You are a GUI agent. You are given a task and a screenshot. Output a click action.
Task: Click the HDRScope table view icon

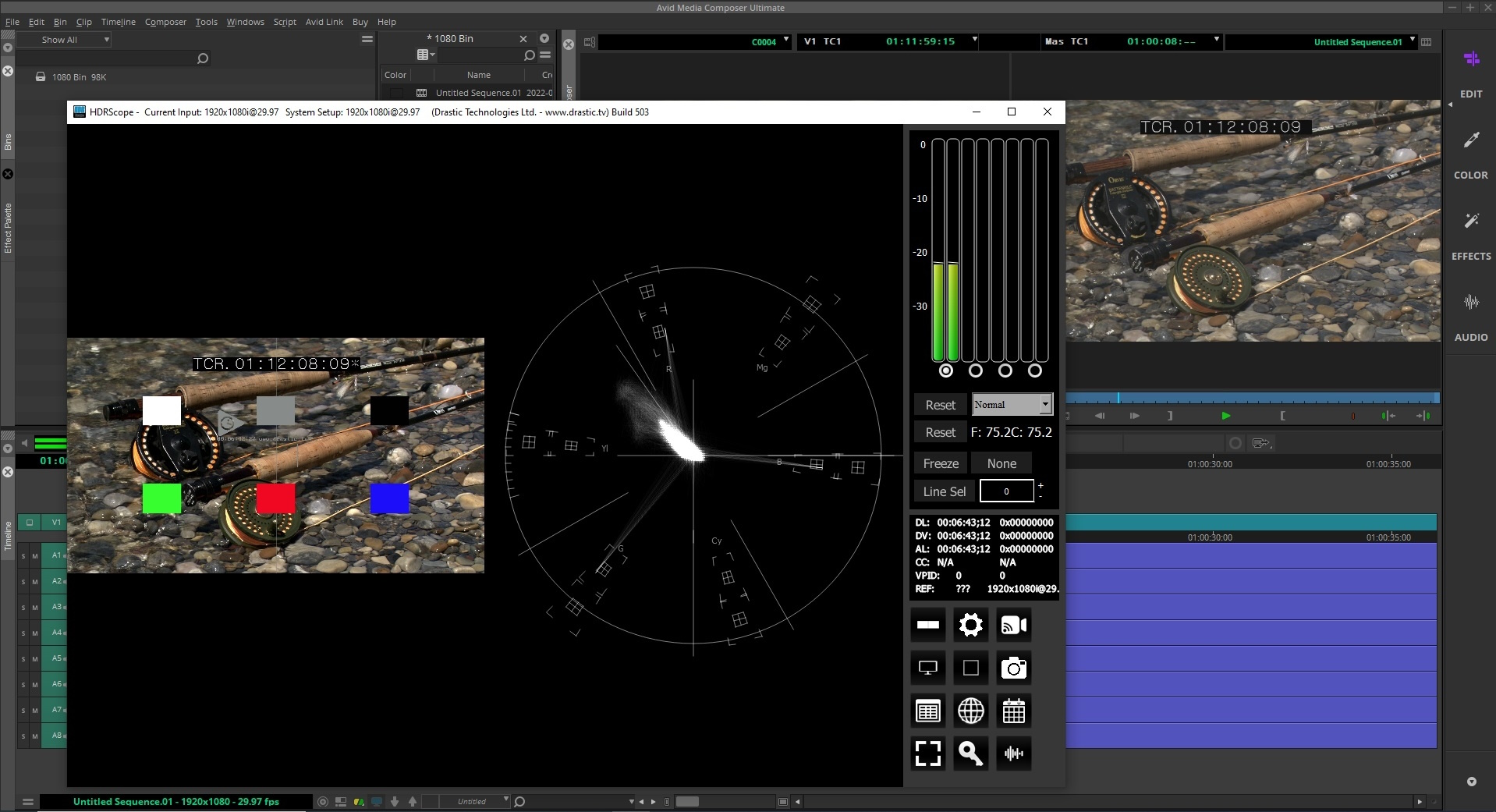pos(927,711)
